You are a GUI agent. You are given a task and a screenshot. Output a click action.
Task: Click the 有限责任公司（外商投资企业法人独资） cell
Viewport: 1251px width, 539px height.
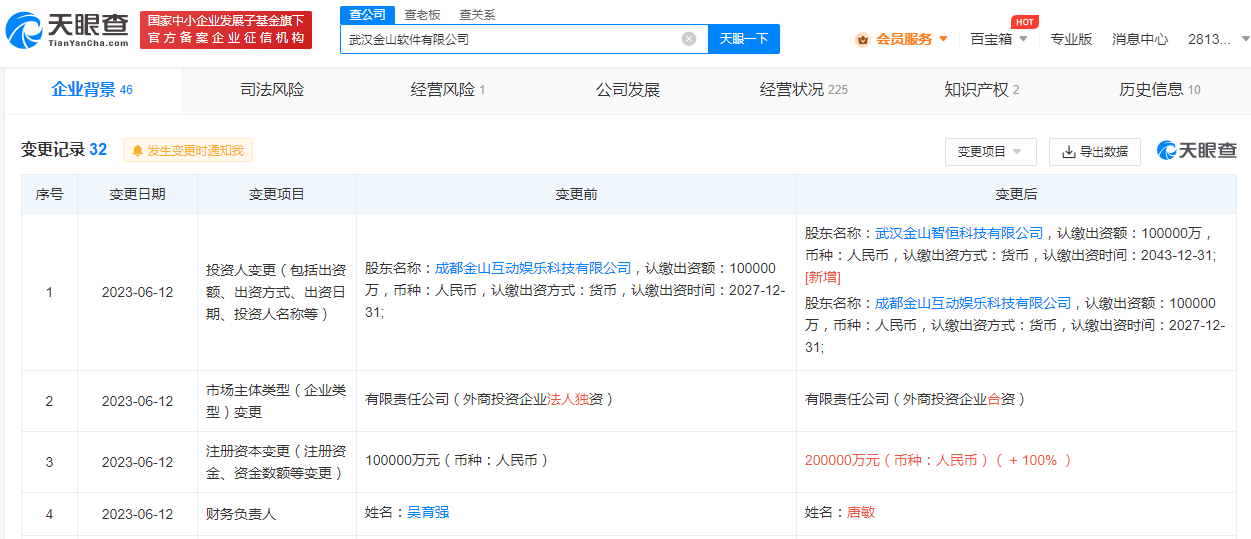point(577,401)
